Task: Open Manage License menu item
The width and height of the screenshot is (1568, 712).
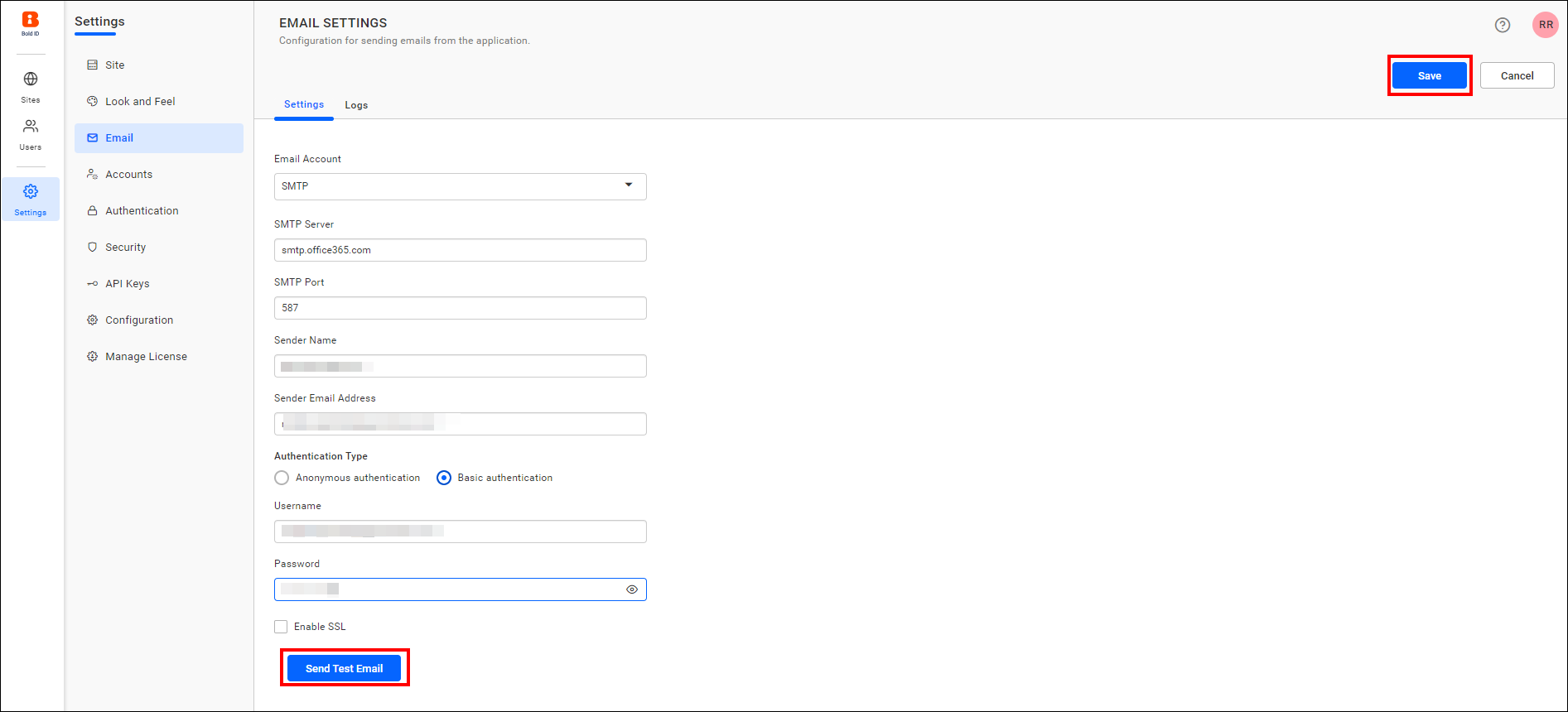Action: point(159,357)
